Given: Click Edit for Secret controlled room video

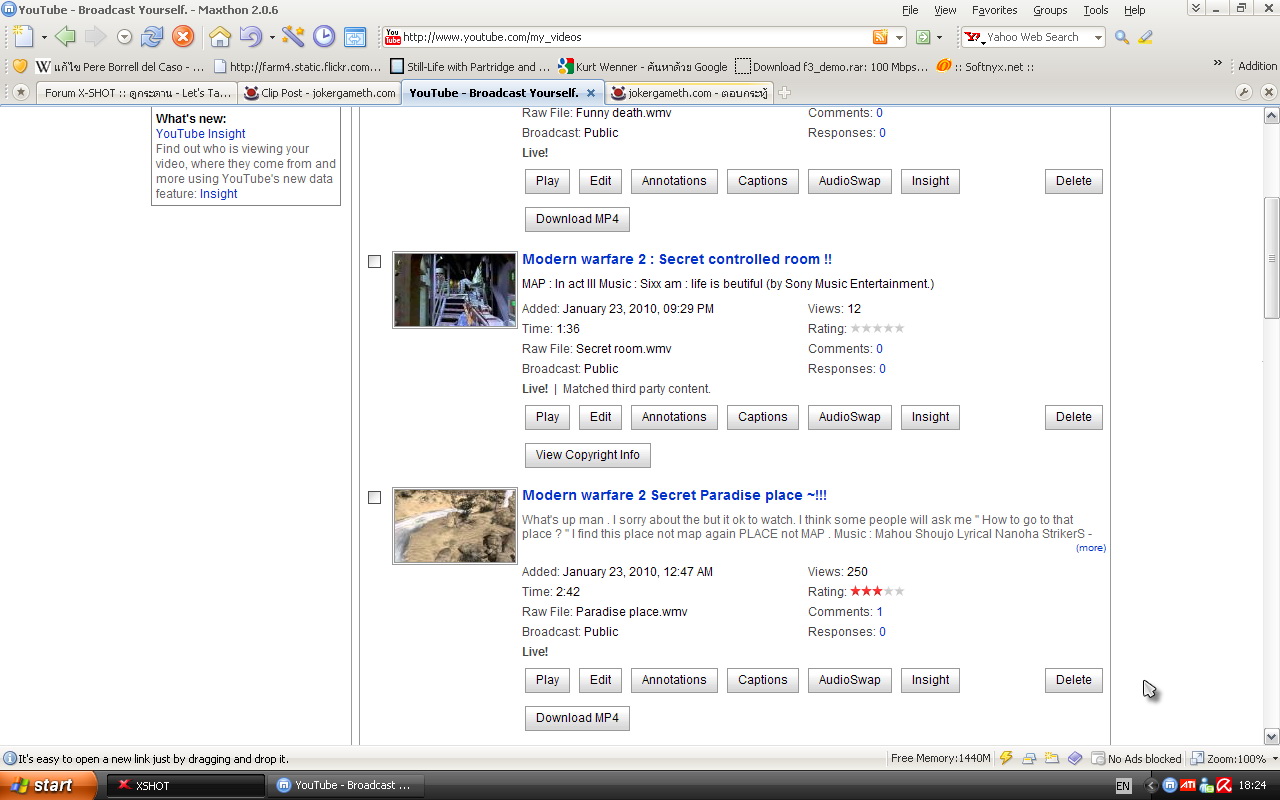Looking at the screenshot, I should [600, 417].
